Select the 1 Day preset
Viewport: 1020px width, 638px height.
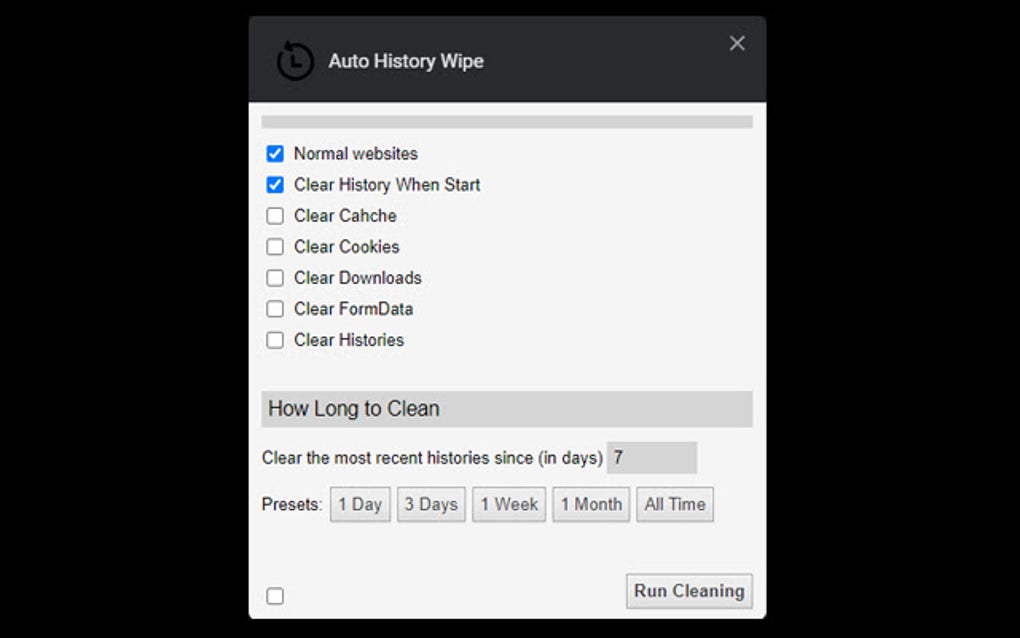click(x=359, y=504)
